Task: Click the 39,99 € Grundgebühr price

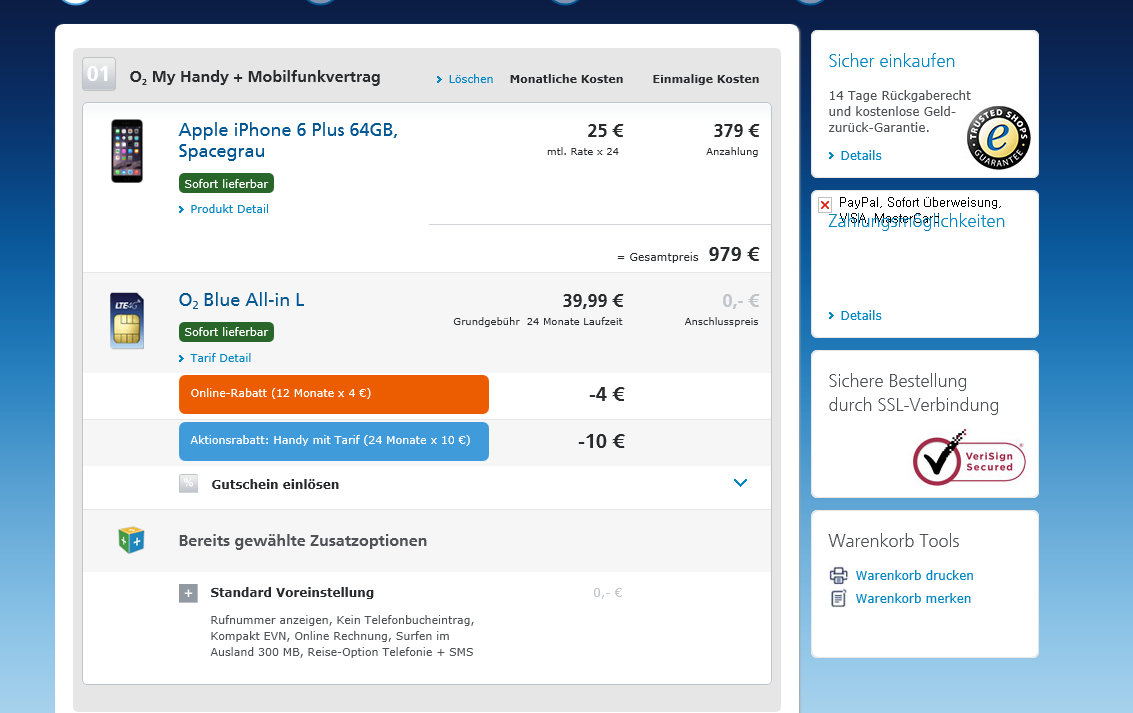Action: pos(593,301)
